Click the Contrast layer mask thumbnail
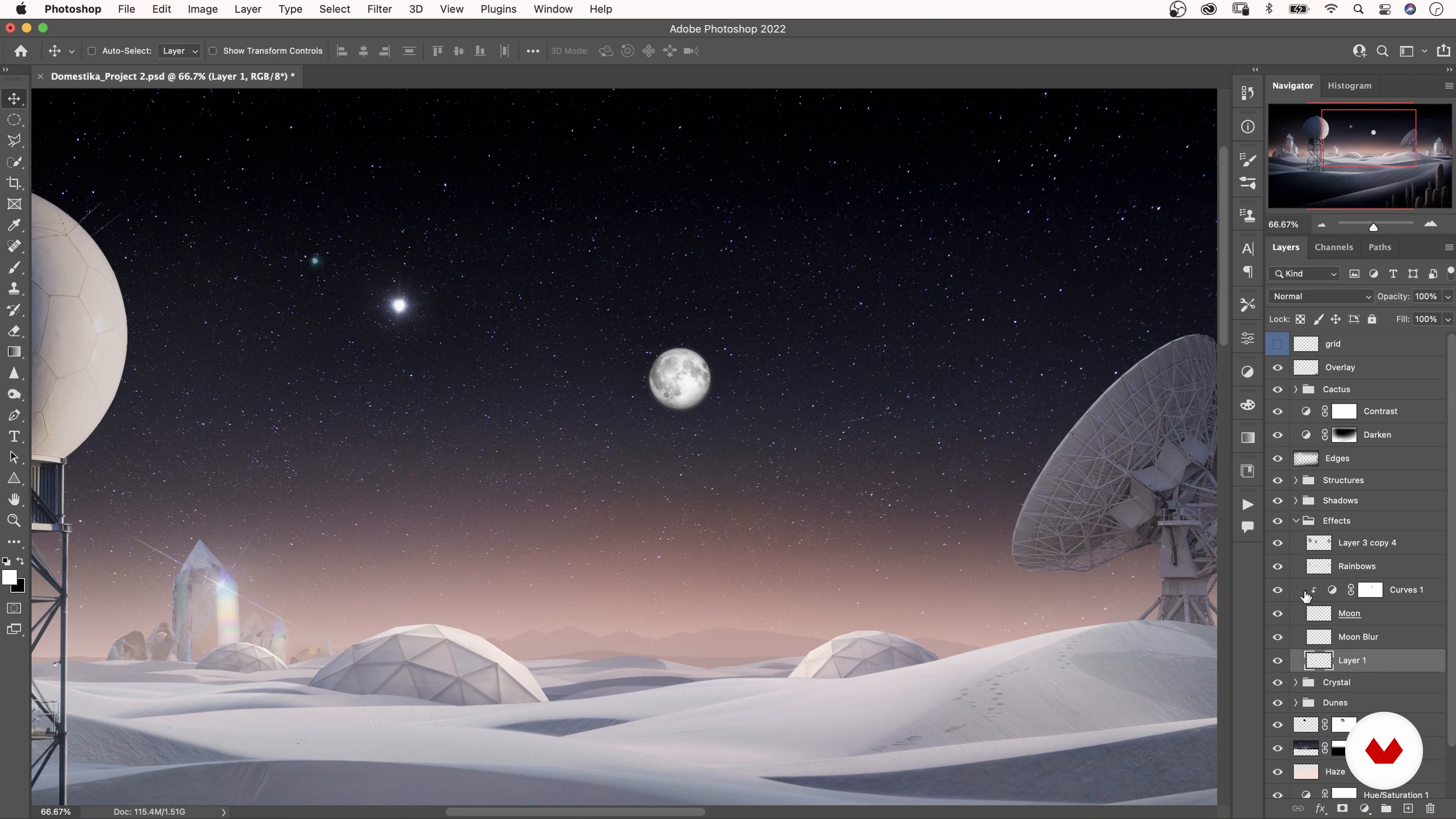Image resolution: width=1456 pixels, height=819 pixels. click(1344, 411)
